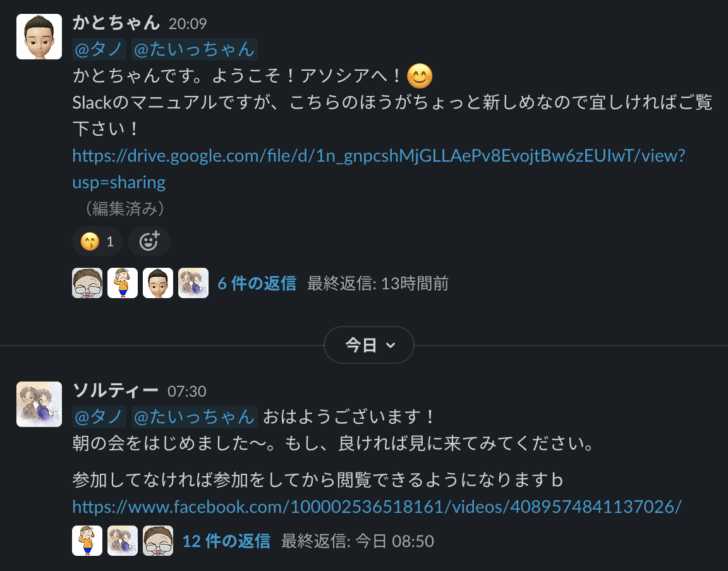Click the @たいっちゃん mention in ソルティー's message
The width and height of the screenshot is (728, 571).
[194, 416]
